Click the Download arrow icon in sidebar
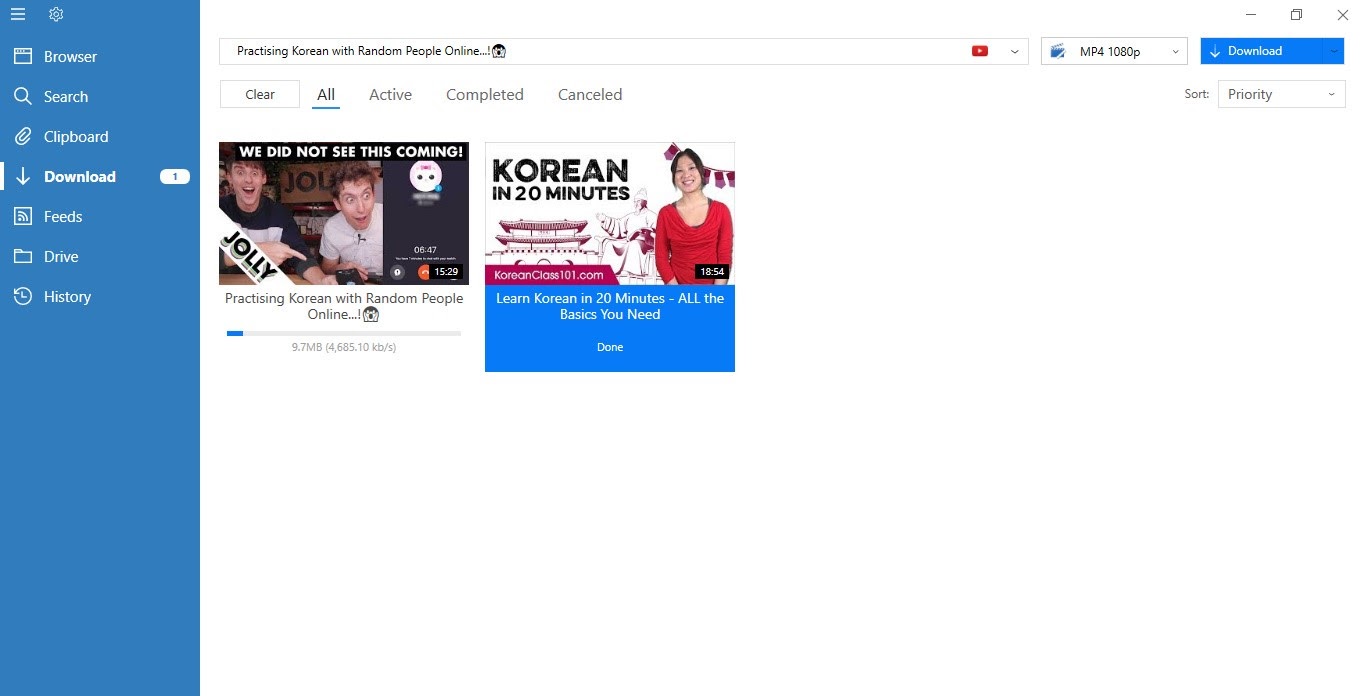The image size is (1360, 696). coord(23,177)
